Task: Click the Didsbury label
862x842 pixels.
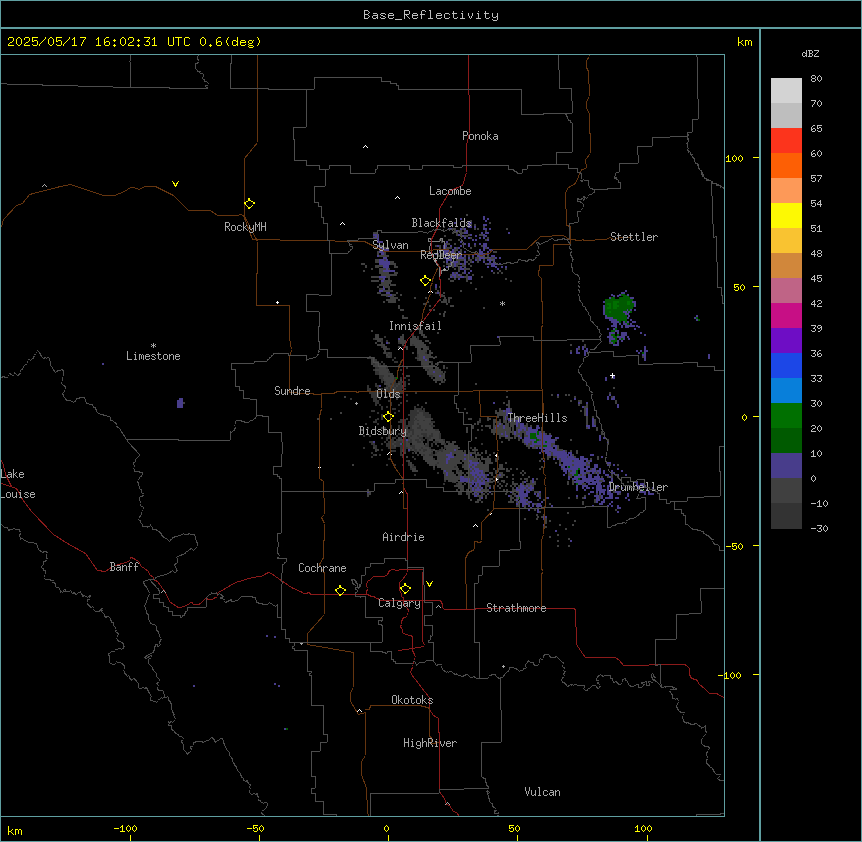Action: [383, 431]
